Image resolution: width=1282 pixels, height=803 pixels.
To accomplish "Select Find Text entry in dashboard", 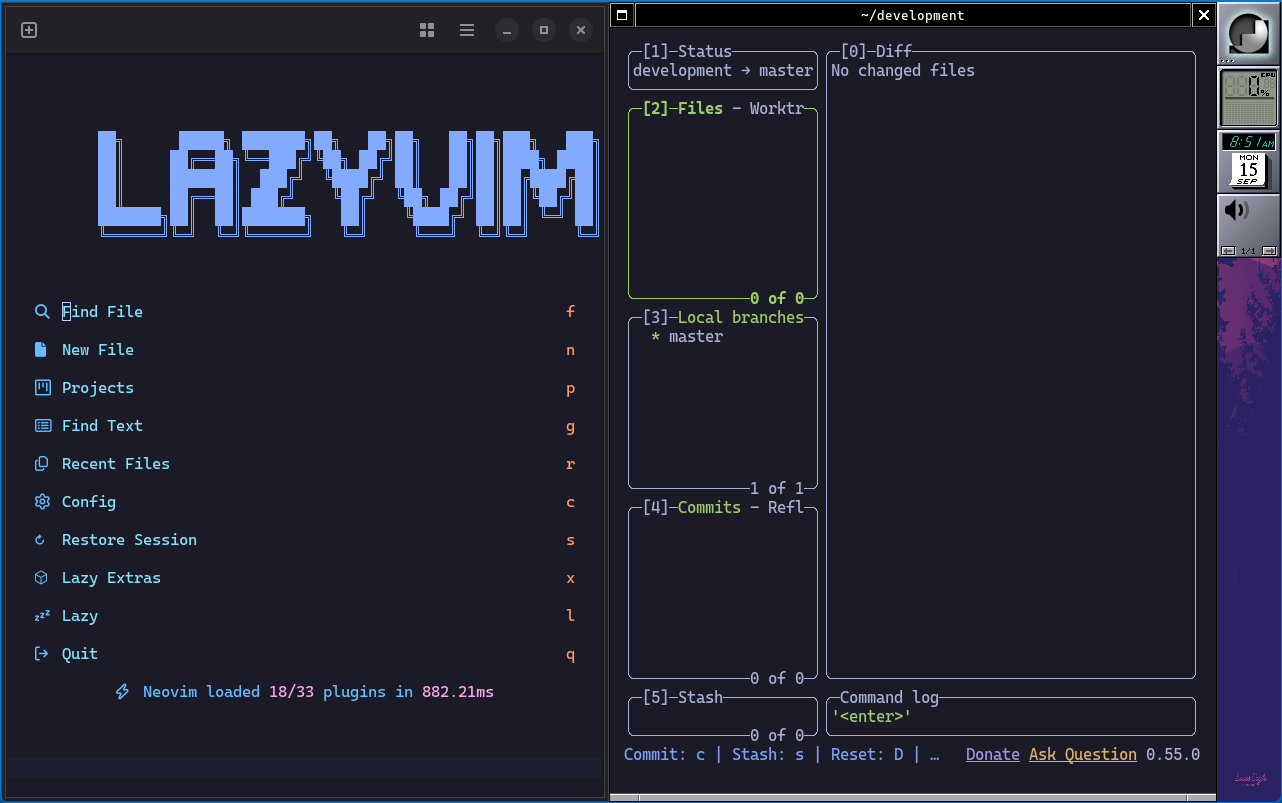I will click(102, 425).
